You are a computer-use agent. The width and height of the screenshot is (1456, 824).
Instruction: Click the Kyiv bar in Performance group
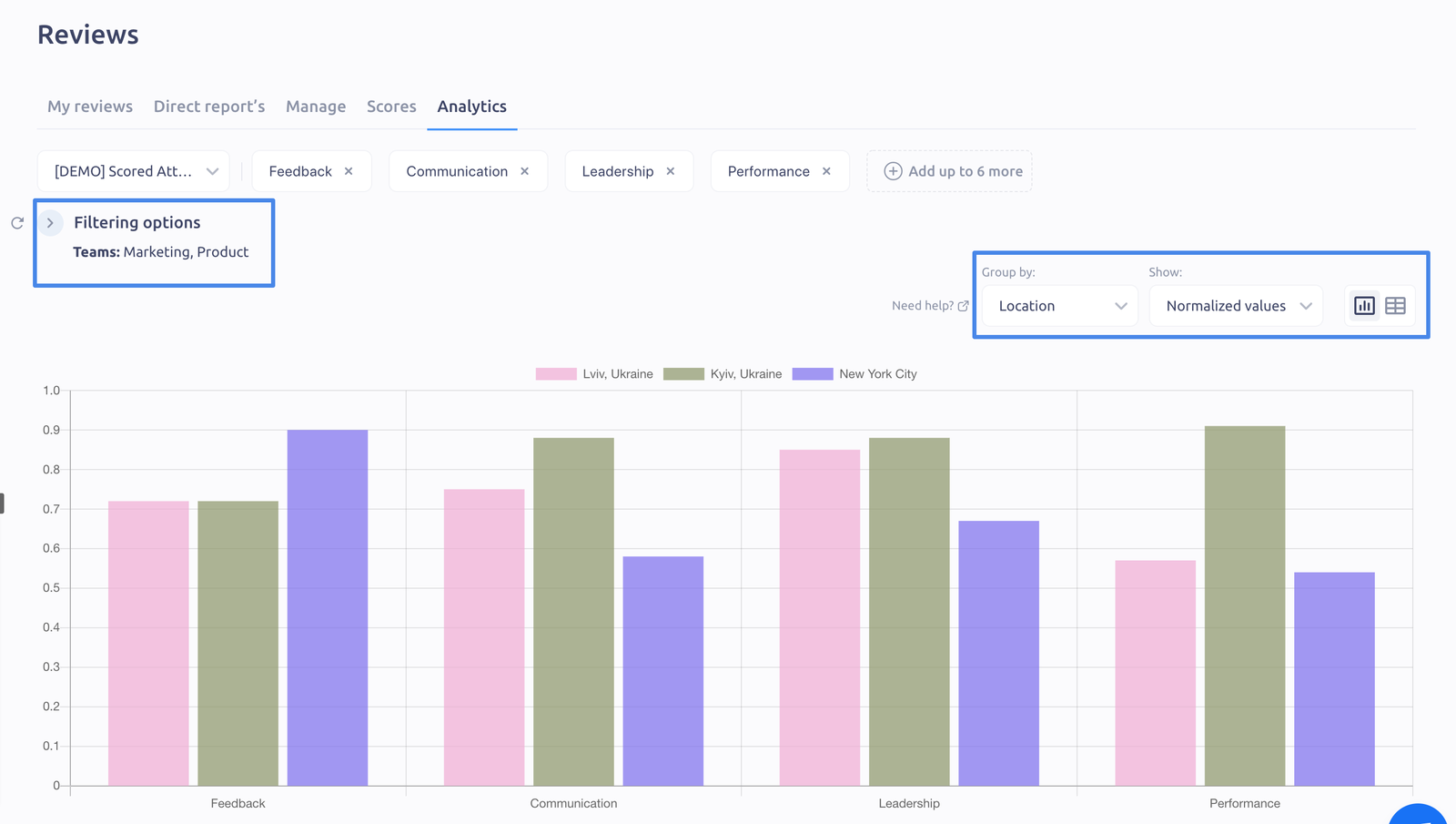coord(1245,606)
